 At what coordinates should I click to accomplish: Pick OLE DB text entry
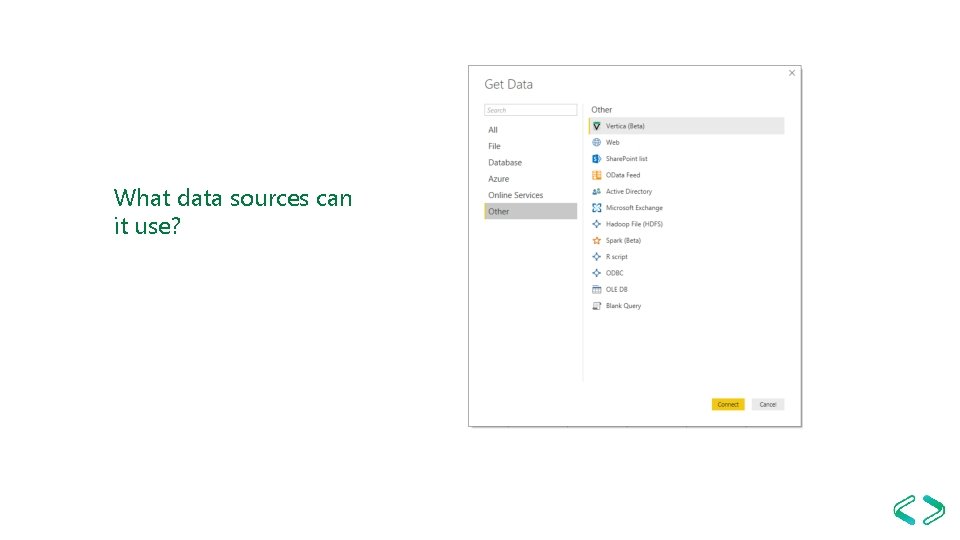click(617, 290)
